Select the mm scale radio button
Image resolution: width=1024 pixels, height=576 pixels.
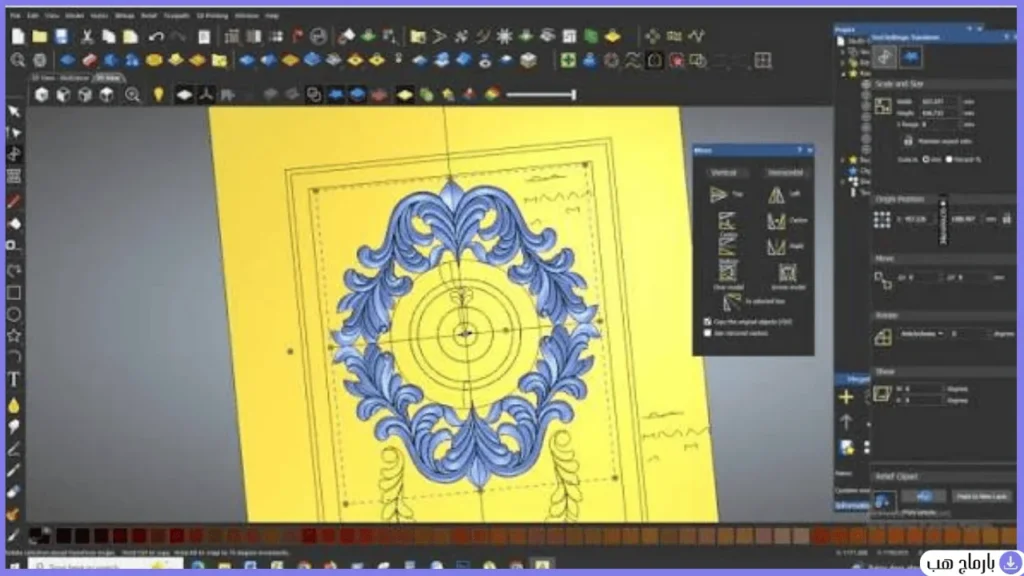[926, 159]
